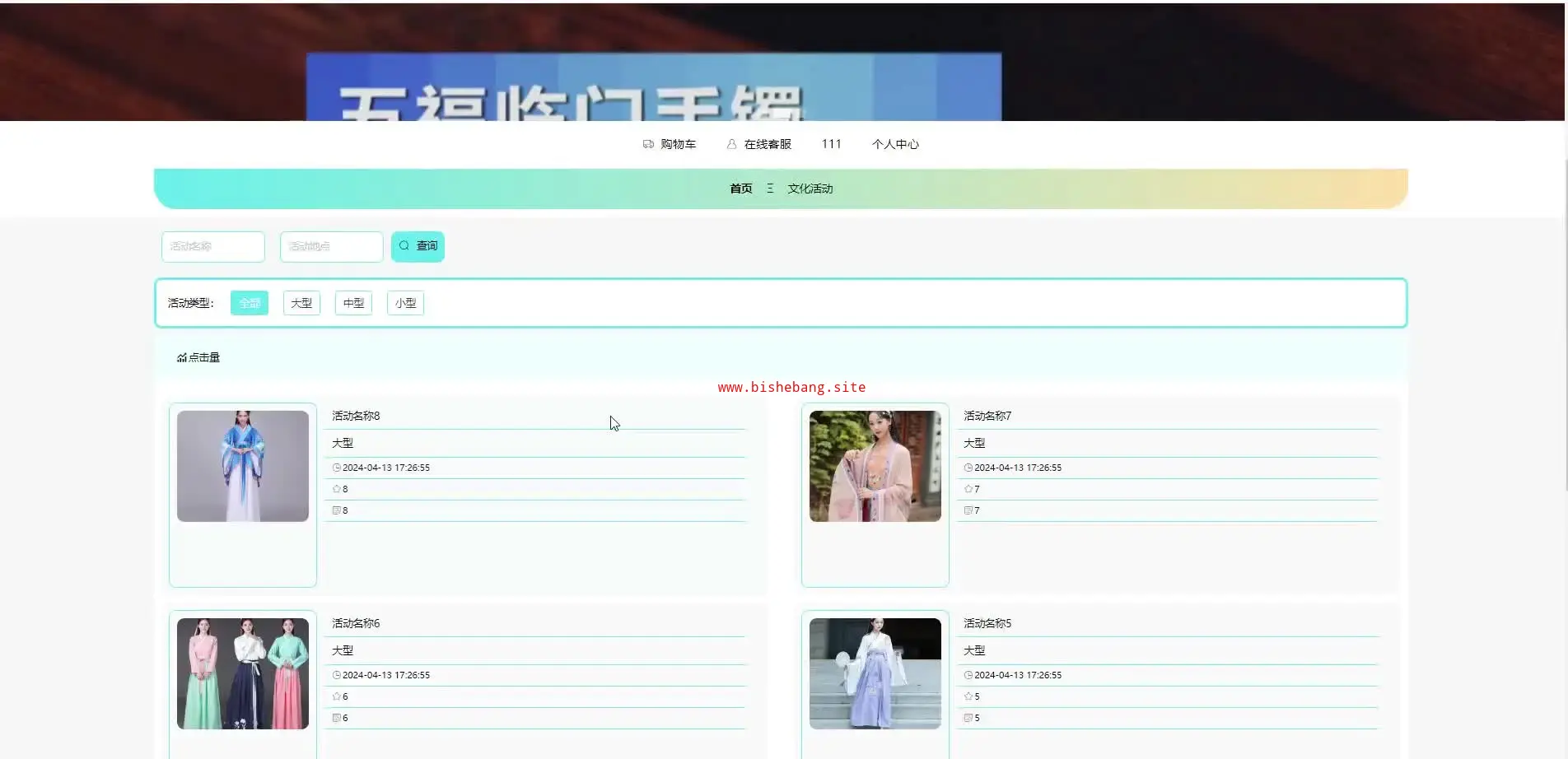
Task: Focus the 活动名称 search field
Action: (x=213, y=246)
